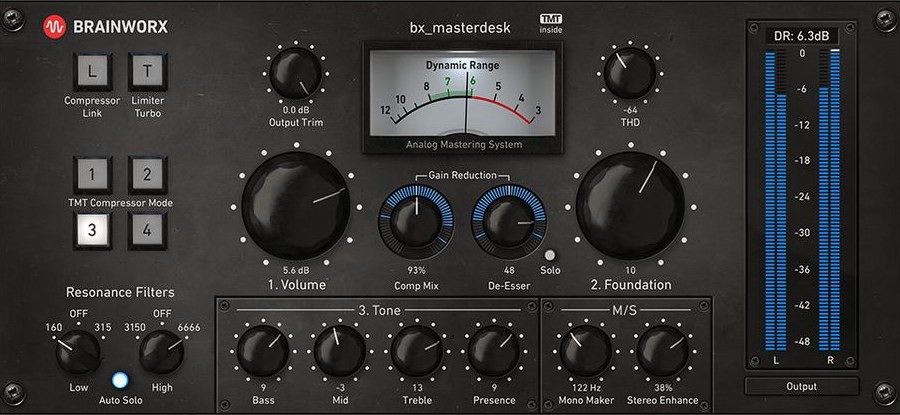Click the TMT Compressor Mode label
This screenshot has height=415, width=900.
tap(120, 203)
